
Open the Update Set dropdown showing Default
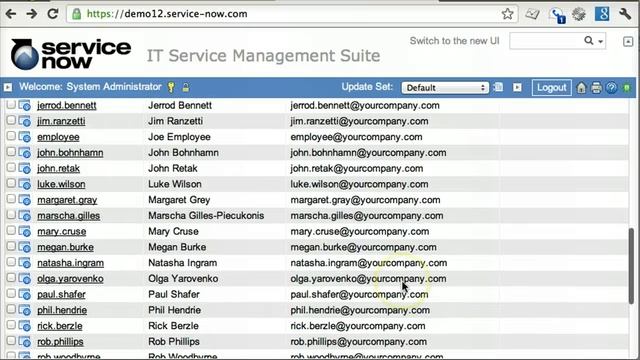point(445,88)
